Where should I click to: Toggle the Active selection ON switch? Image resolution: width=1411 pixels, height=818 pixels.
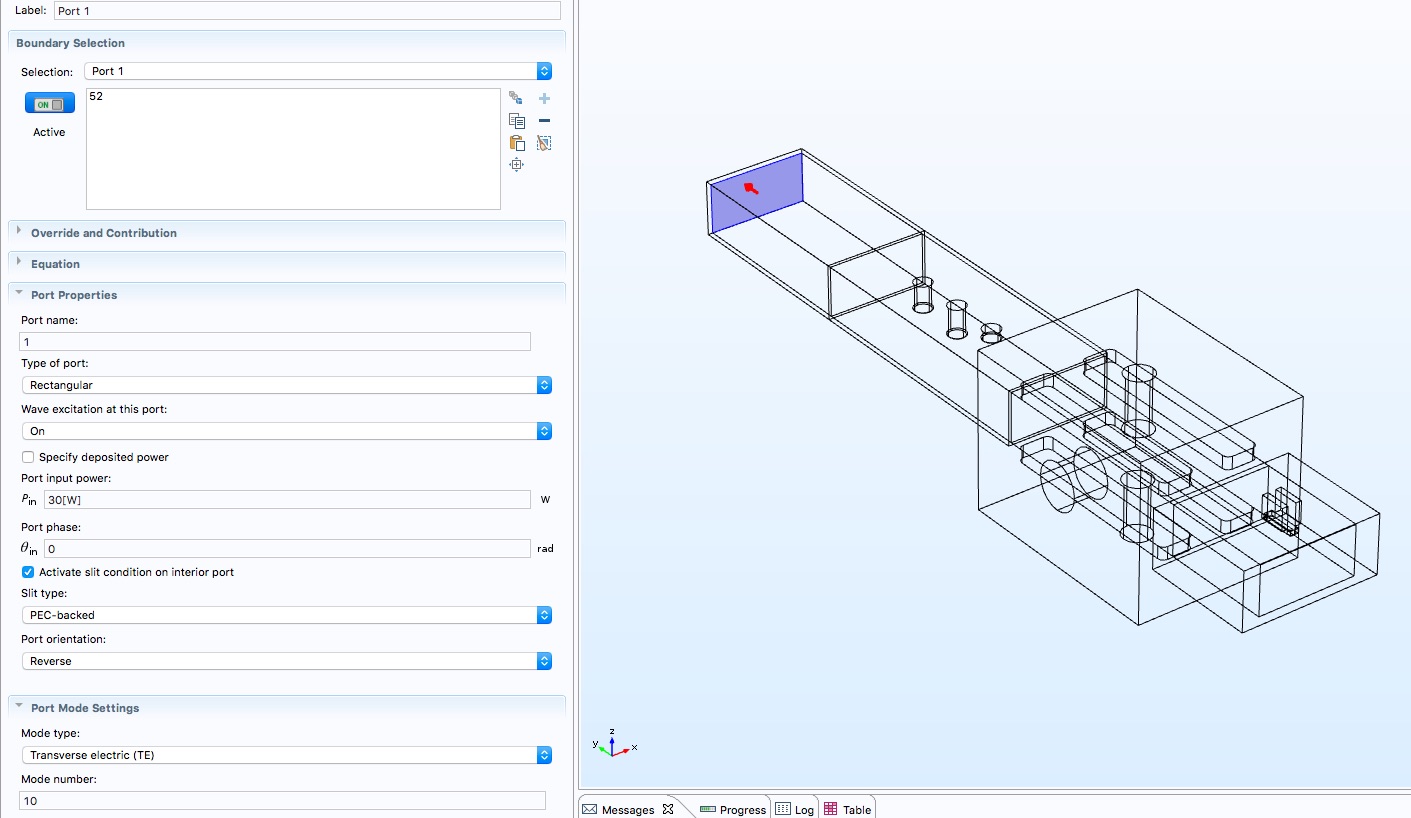point(49,104)
